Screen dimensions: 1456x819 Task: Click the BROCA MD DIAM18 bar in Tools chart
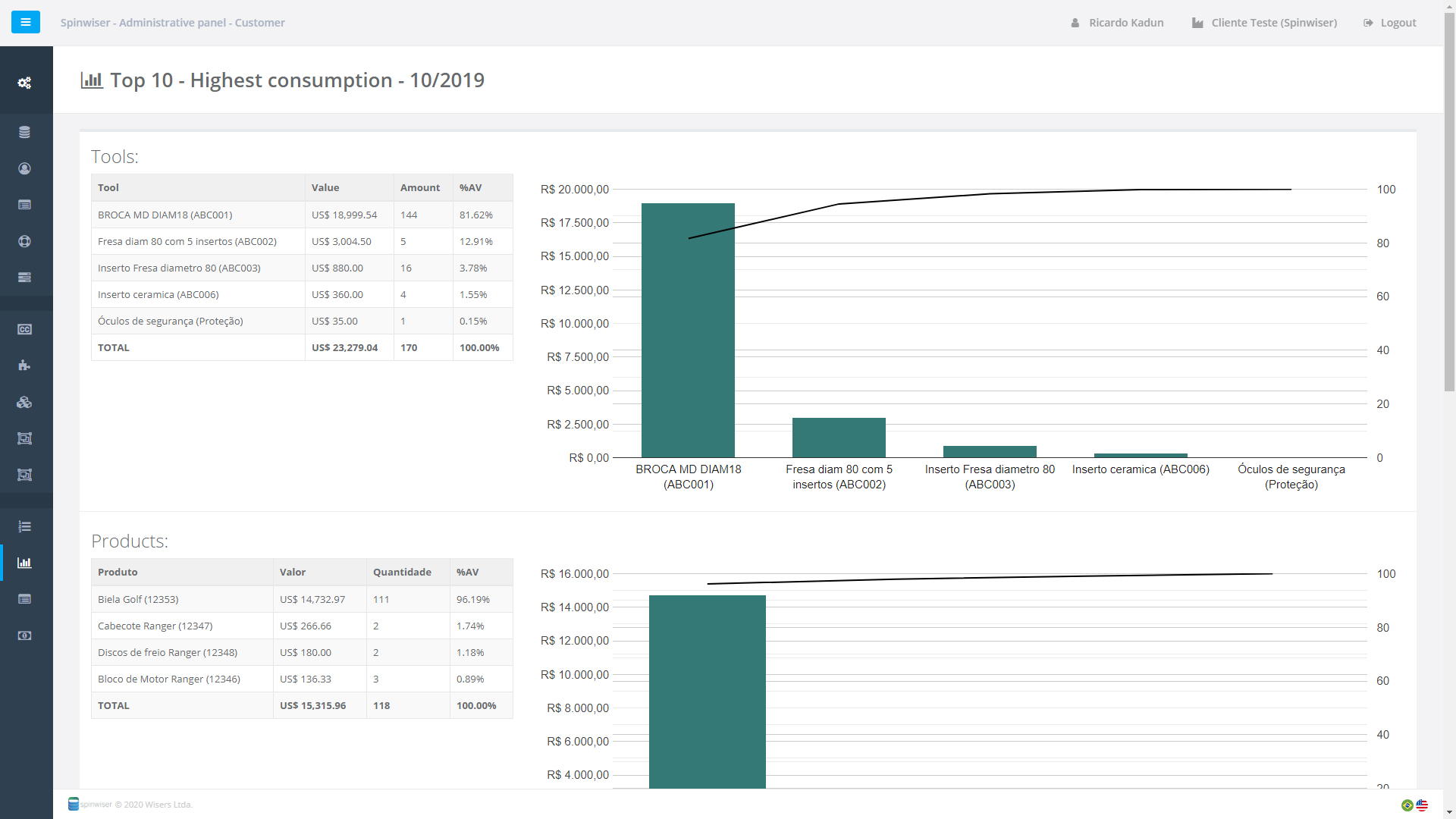coord(688,330)
